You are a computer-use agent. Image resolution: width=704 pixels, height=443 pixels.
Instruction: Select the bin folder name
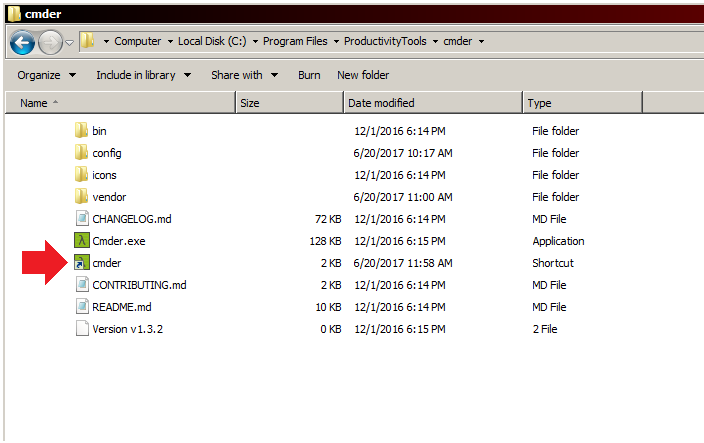point(99,131)
